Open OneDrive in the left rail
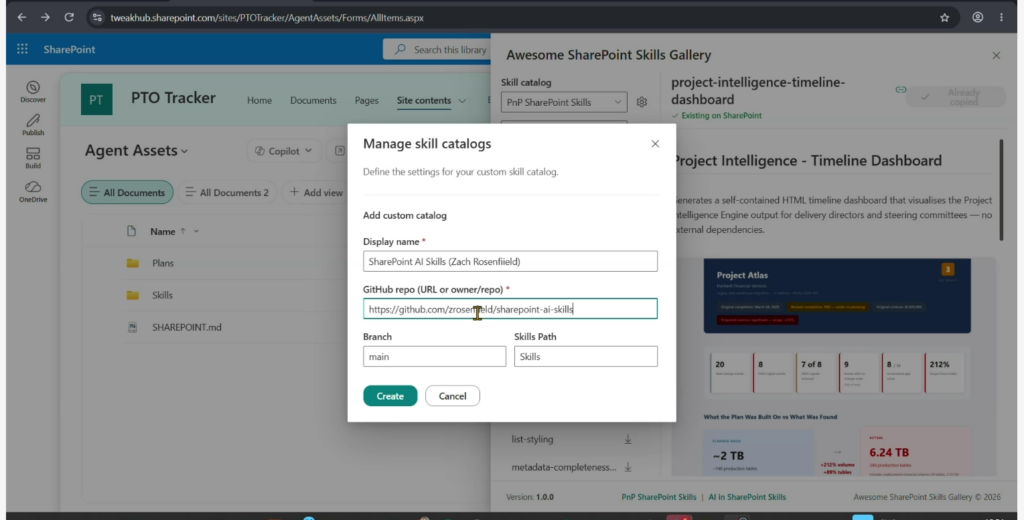 [x=33, y=191]
